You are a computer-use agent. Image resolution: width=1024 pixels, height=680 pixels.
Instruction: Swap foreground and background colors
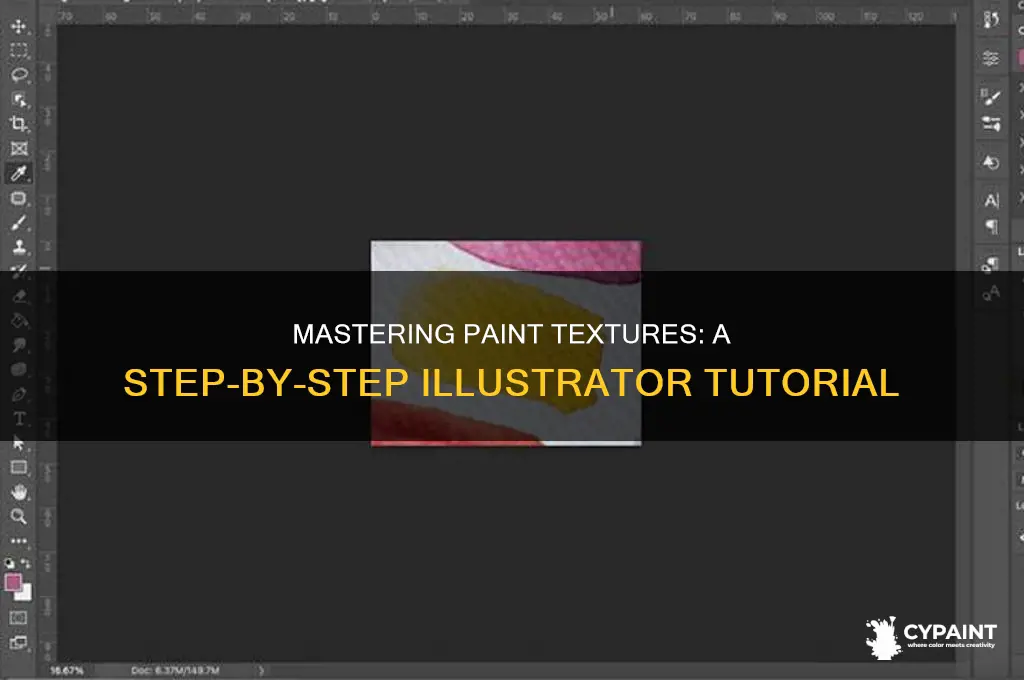pyautogui.click(x=25, y=562)
